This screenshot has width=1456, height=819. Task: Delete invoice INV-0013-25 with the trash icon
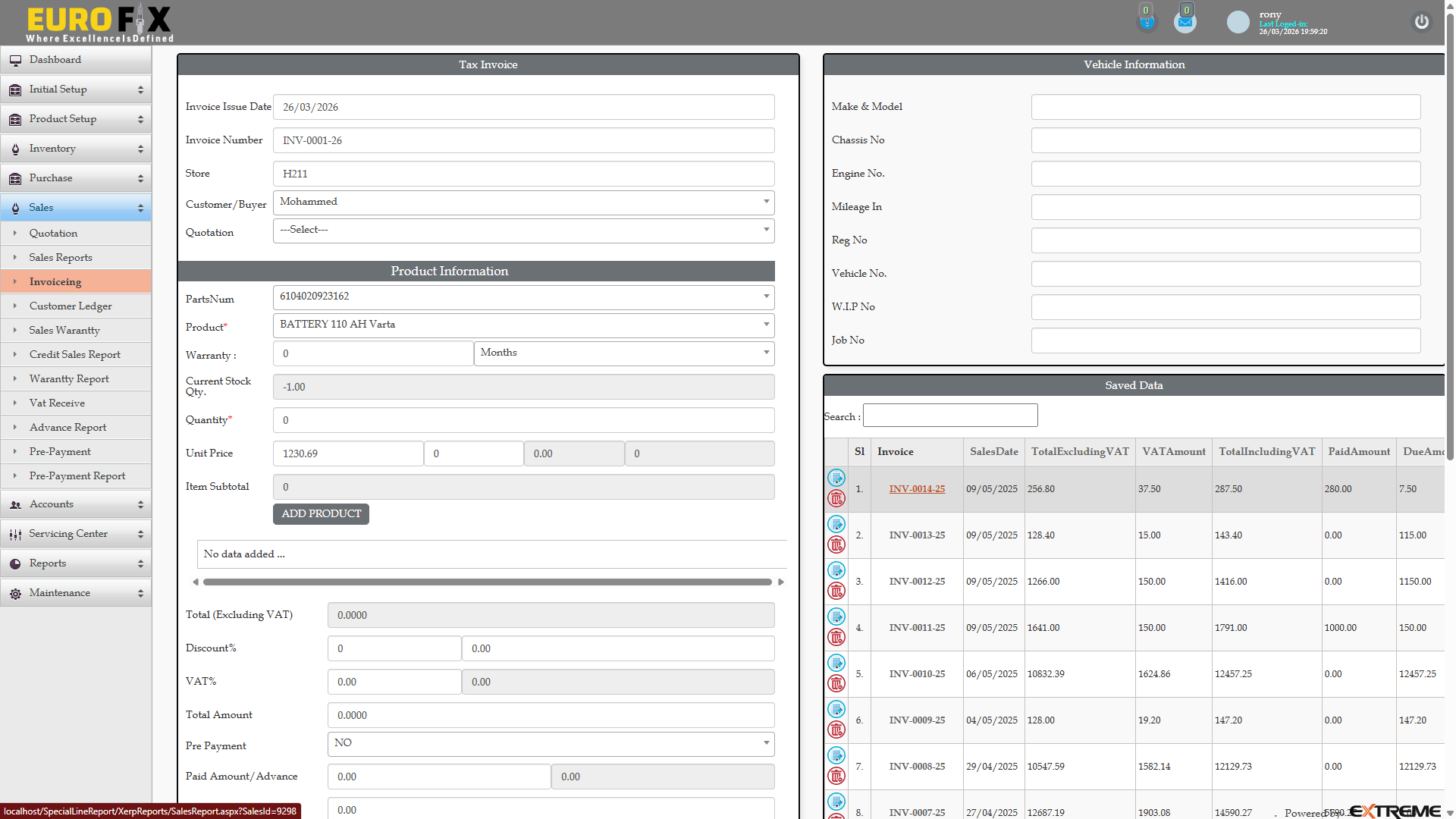coord(836,545)
